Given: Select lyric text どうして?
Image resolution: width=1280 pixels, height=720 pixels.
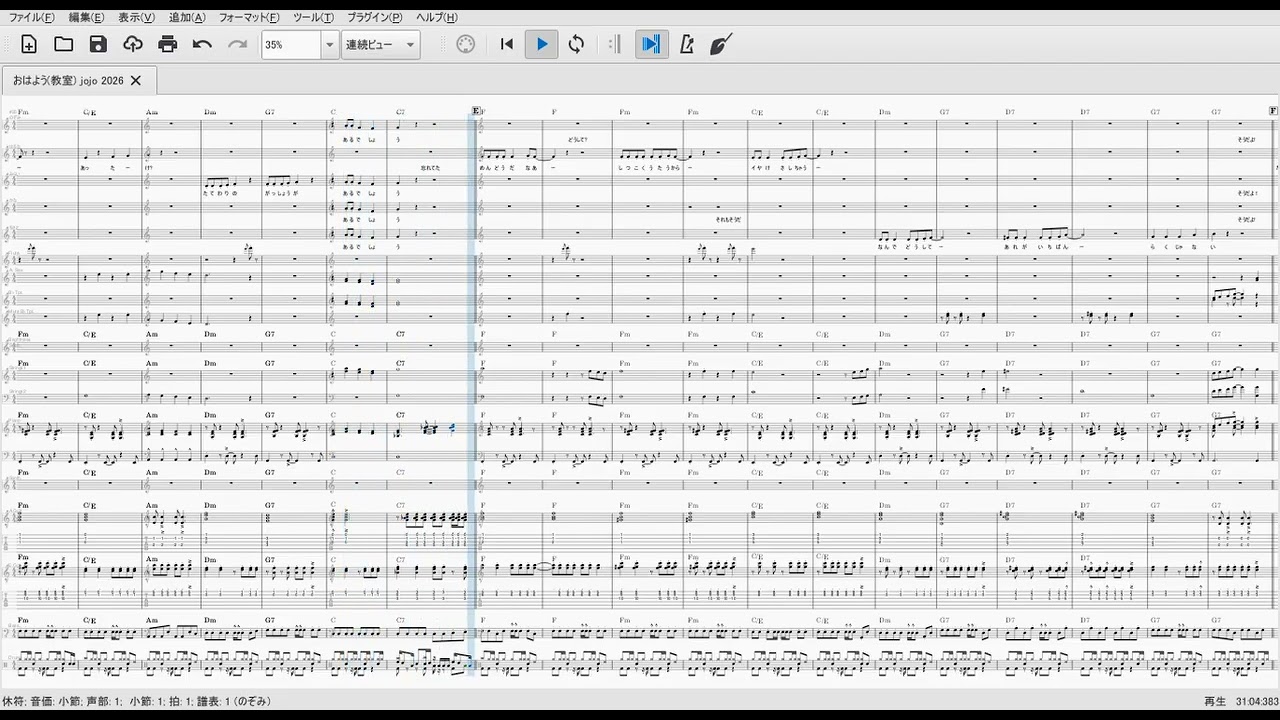Looking at the screenshot, I should click(x=576, y=139).
